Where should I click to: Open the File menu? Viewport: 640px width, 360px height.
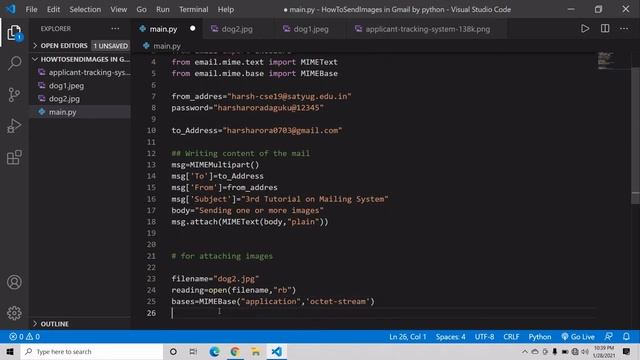click(31, 9)
